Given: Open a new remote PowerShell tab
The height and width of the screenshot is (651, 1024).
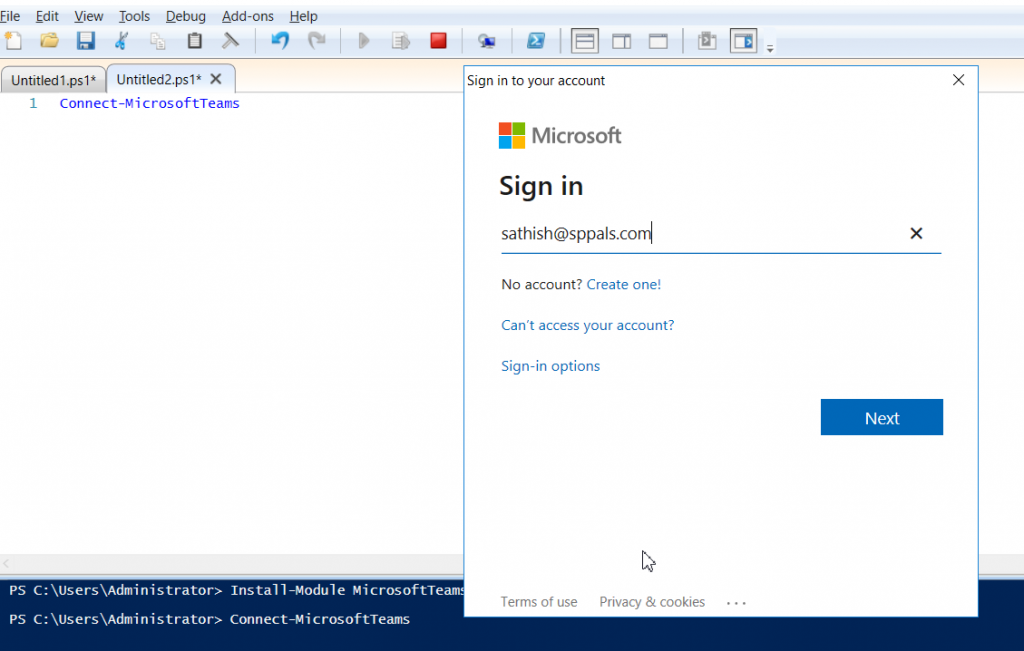Looking at the screenshot, I should pyautogui.click(x=487, y=41).
